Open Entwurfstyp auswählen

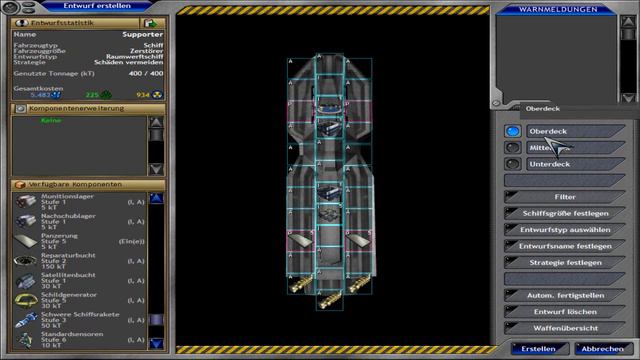tap(565, 229)
